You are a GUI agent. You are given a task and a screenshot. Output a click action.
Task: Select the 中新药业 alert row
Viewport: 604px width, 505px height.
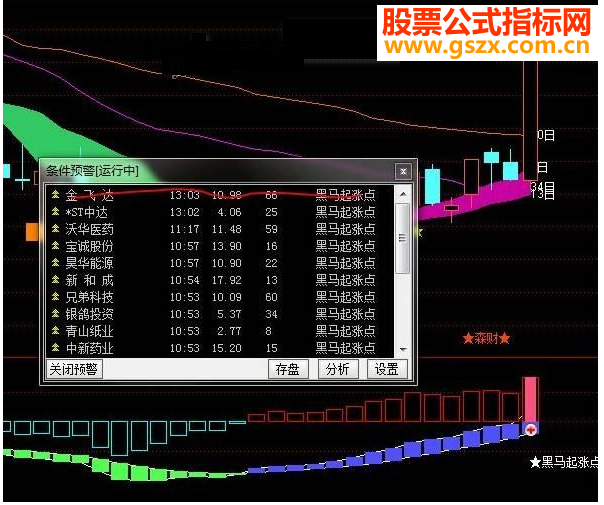pos(220,348)
